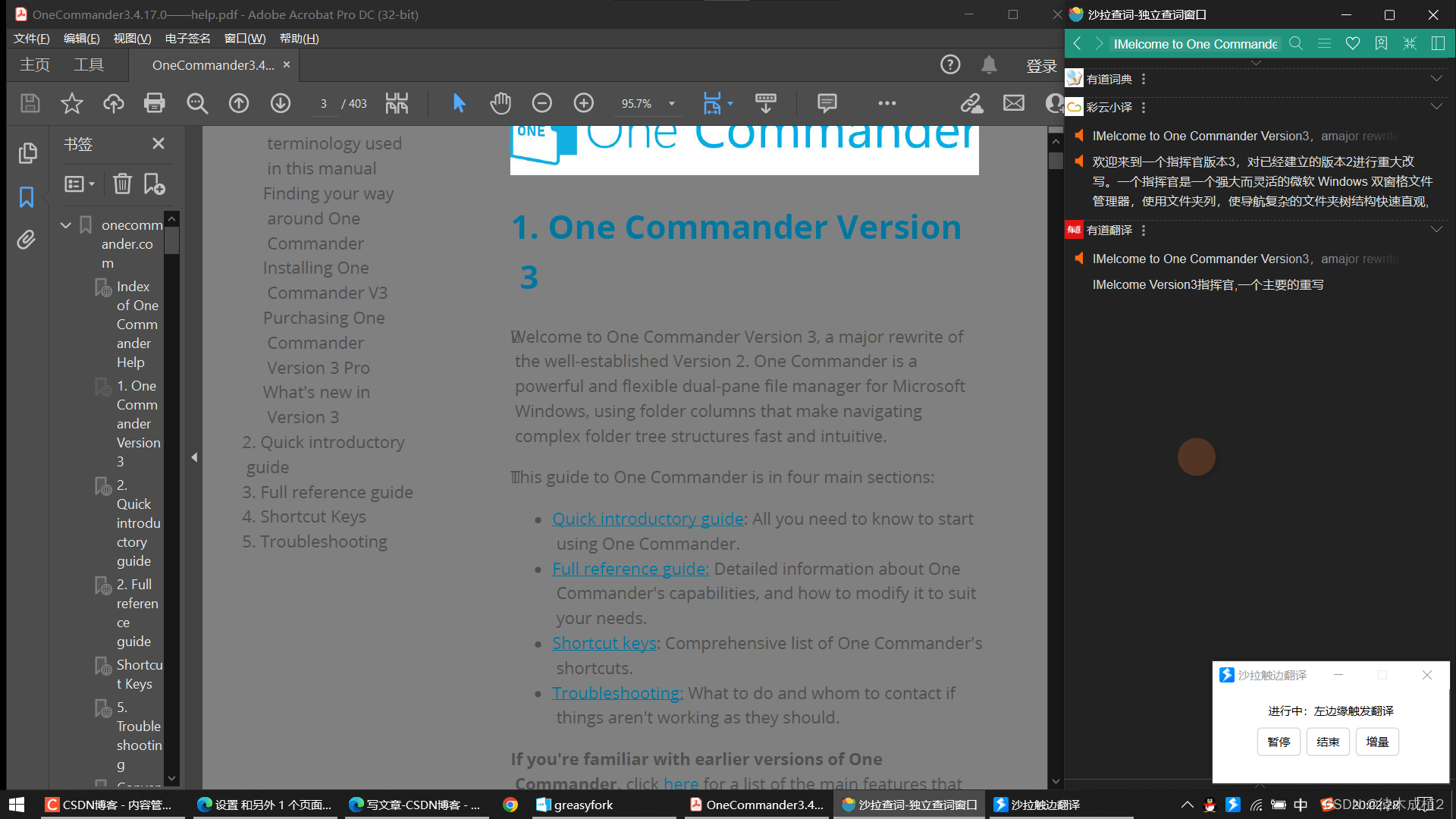
Task: Switch to the 工具 tab
Action: tap(88, 65)
